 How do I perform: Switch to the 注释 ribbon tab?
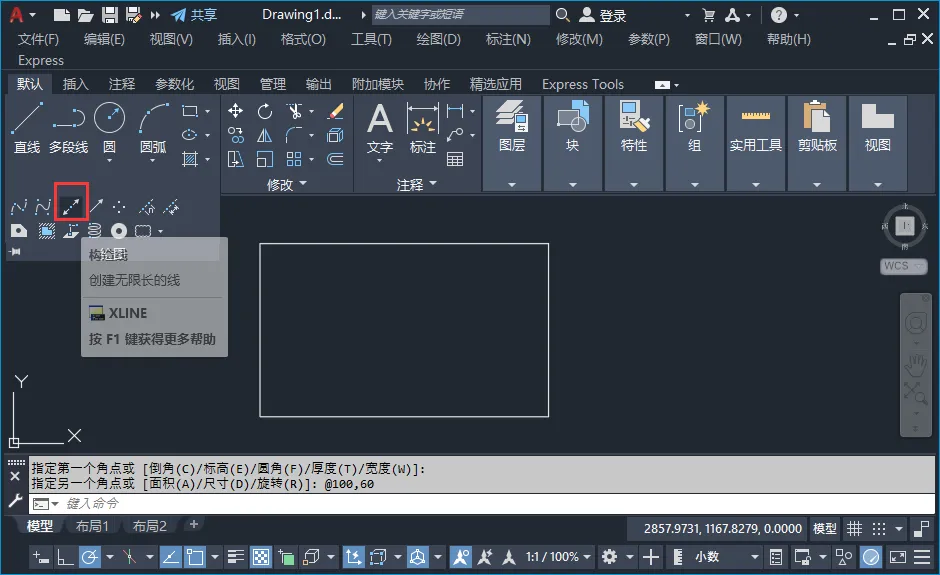pyautogui.click(x=122, y=84)
